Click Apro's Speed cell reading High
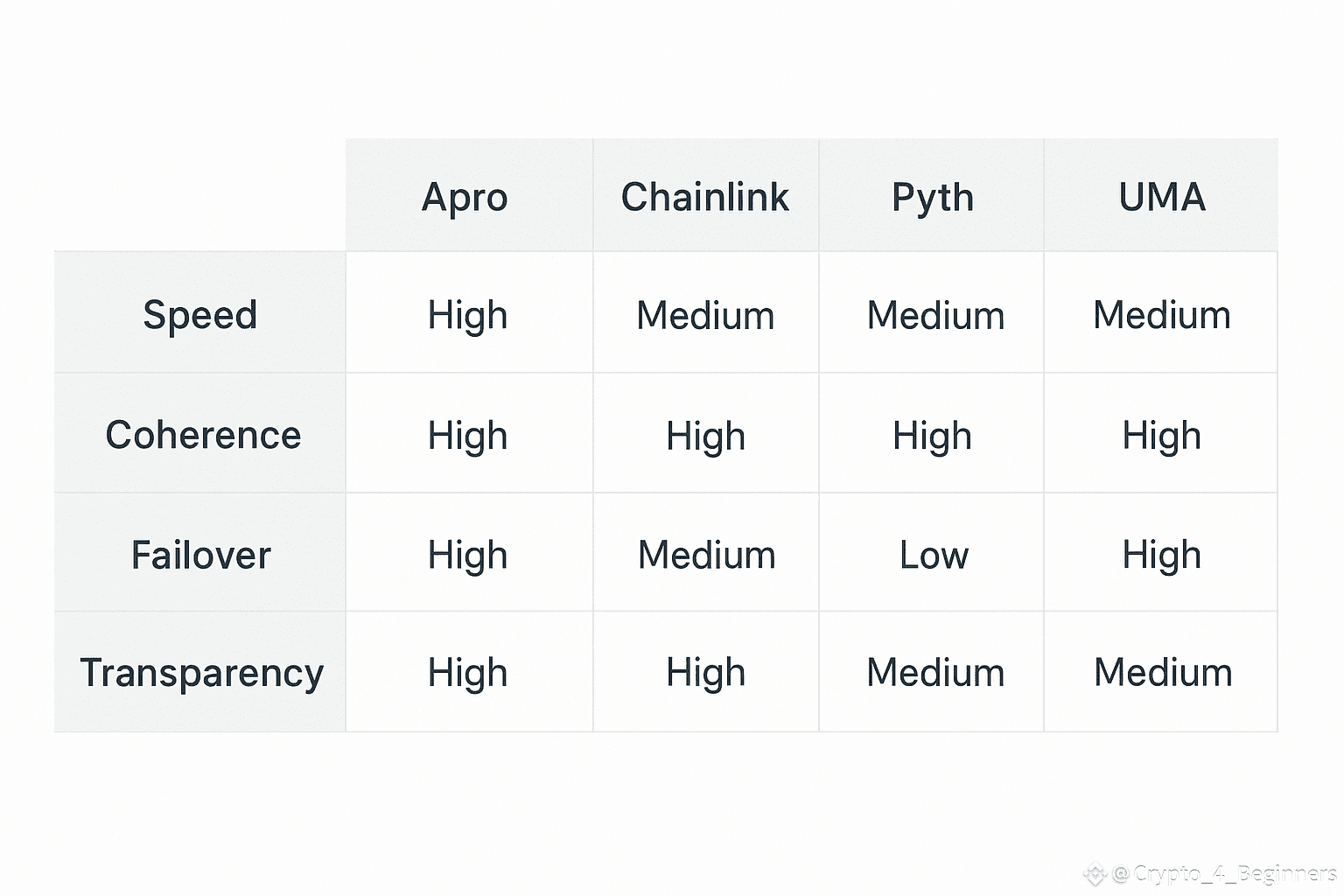This screenshot has height=896, width=1344. pyautogui.click(x=468, y=315)
